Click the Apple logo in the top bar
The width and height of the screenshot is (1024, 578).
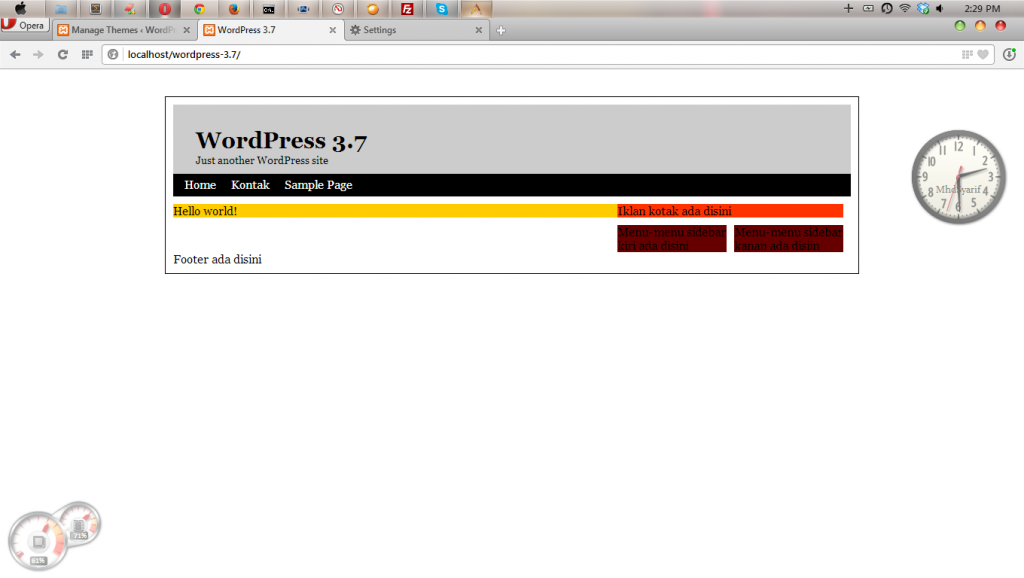(x=21, y=8)
